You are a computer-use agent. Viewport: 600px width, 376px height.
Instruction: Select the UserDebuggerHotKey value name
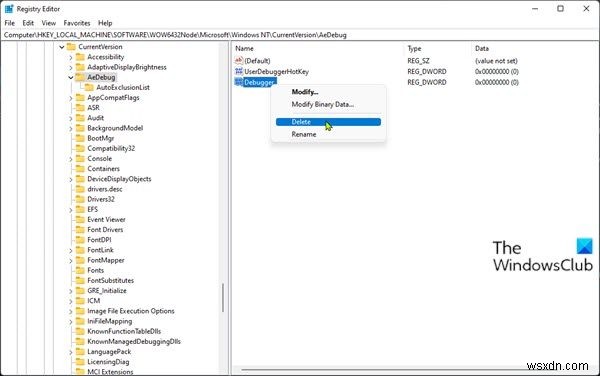(276, 72)
